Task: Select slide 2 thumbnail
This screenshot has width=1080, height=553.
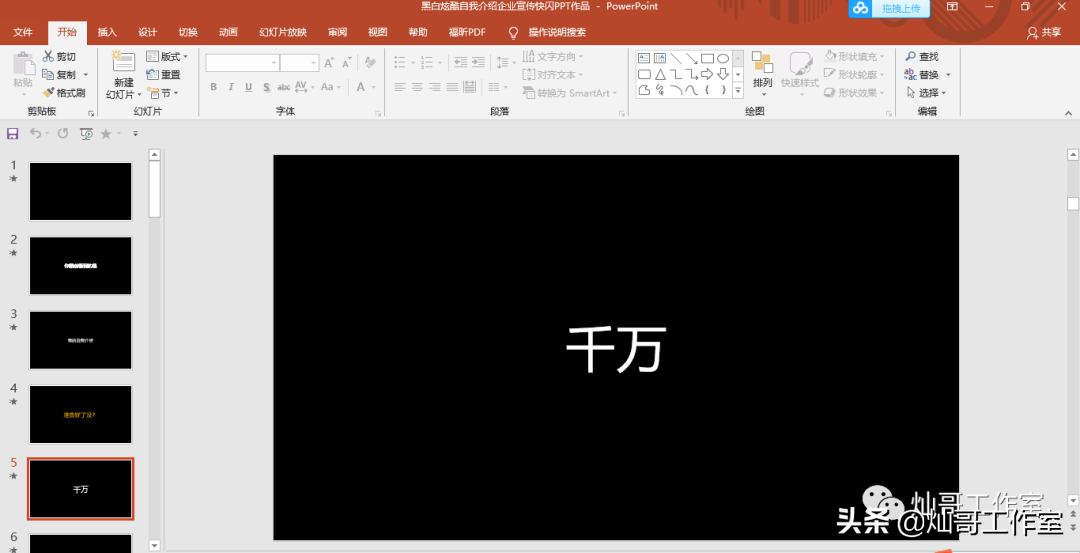Action: tap(81, 266)
